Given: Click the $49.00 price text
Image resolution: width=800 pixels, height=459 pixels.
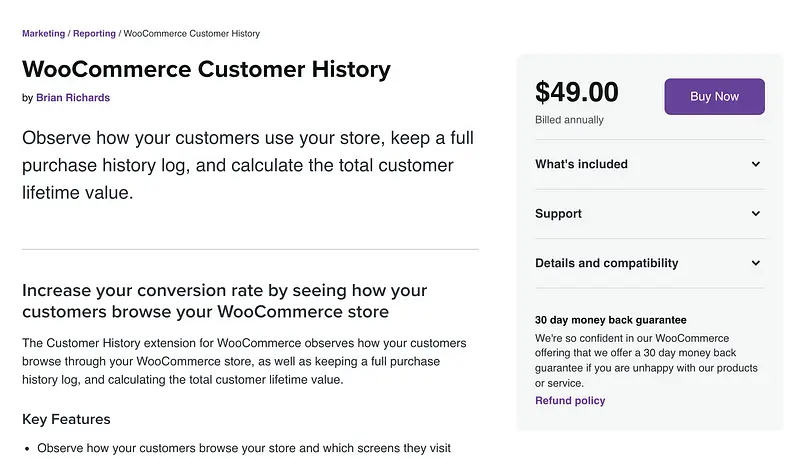Looking at the screenshot, I should click(577, 93).
